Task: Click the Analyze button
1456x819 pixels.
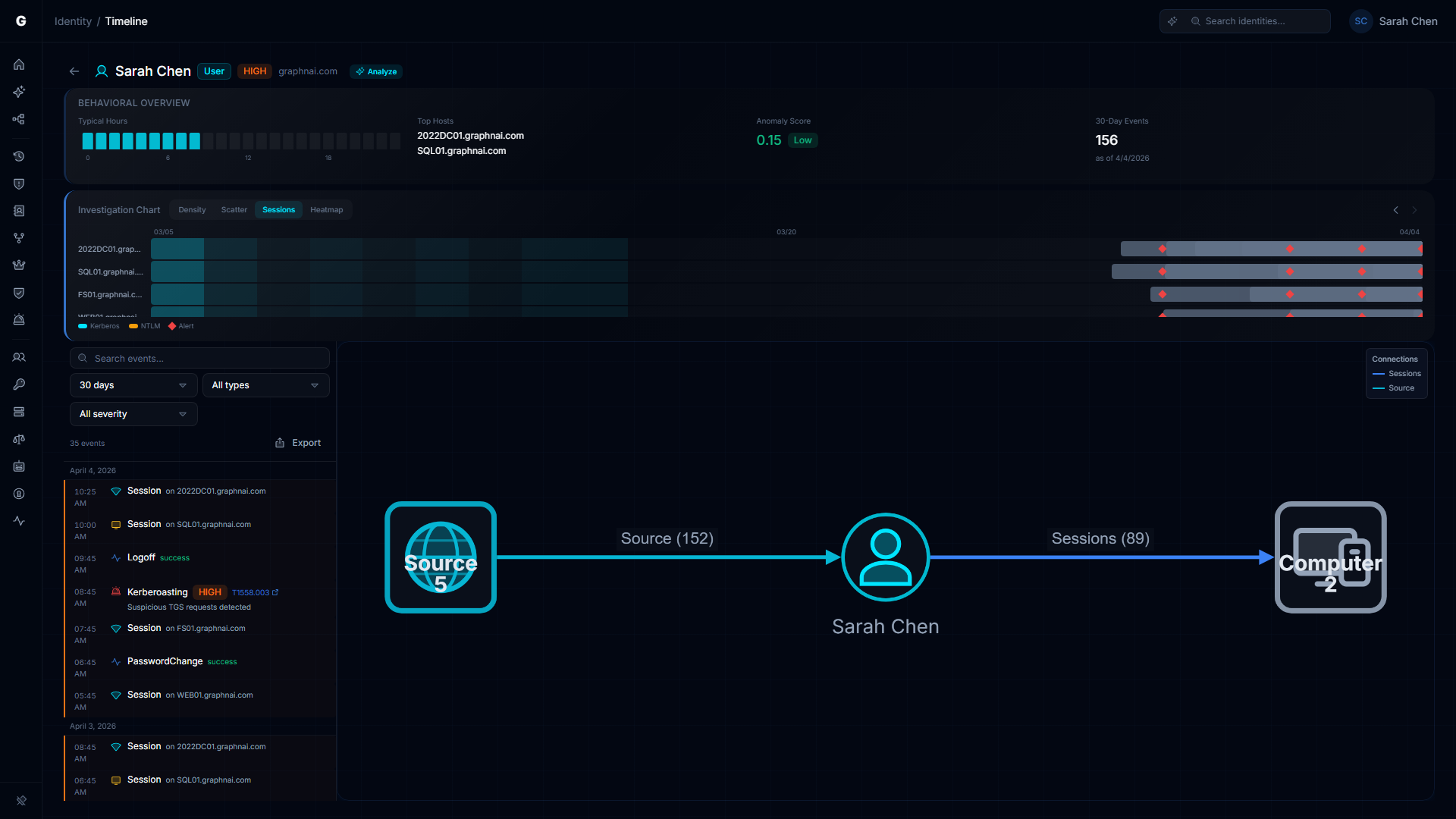Action: pyautogui.click(x=376, y=71)
